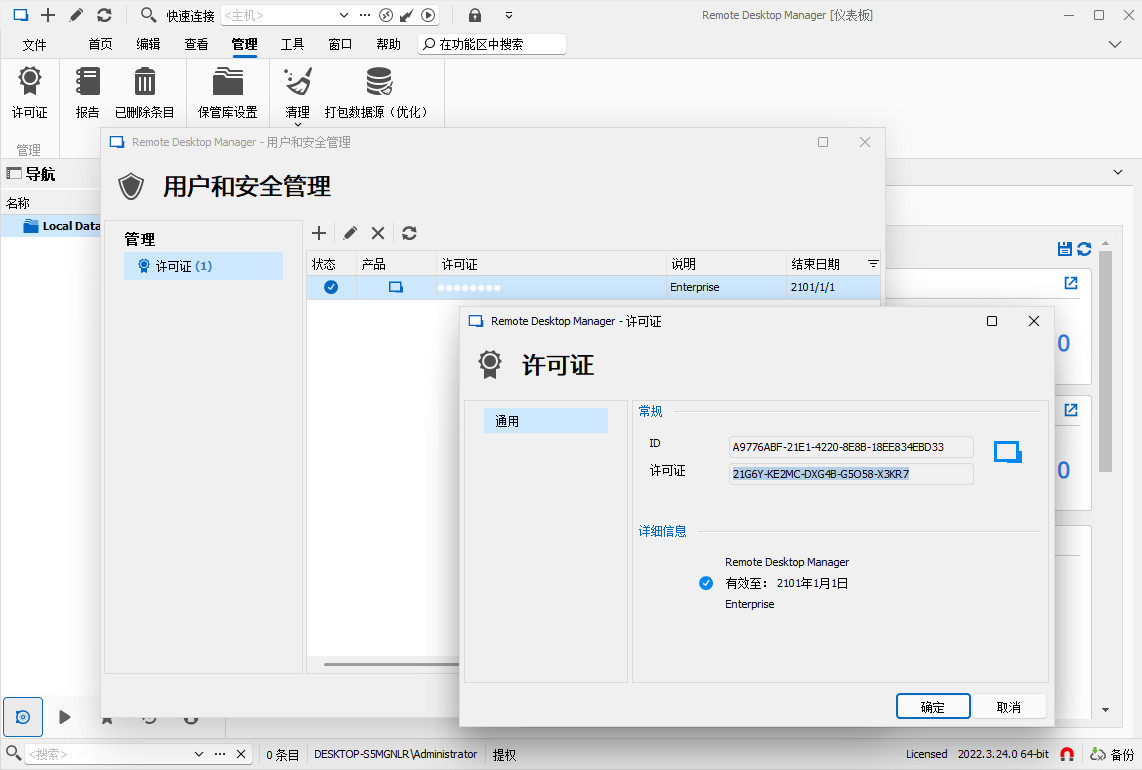Click the dashboard scrollbar down arrow
1142x770 pixels.
(x=1106, y=710)
